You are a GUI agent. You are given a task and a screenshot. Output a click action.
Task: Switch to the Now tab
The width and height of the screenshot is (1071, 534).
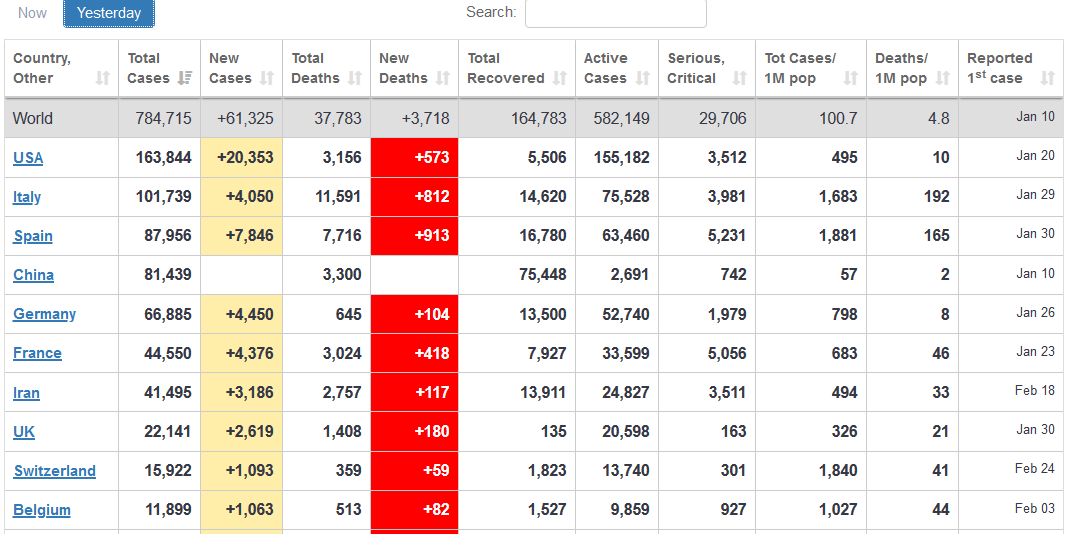(32, 13)
